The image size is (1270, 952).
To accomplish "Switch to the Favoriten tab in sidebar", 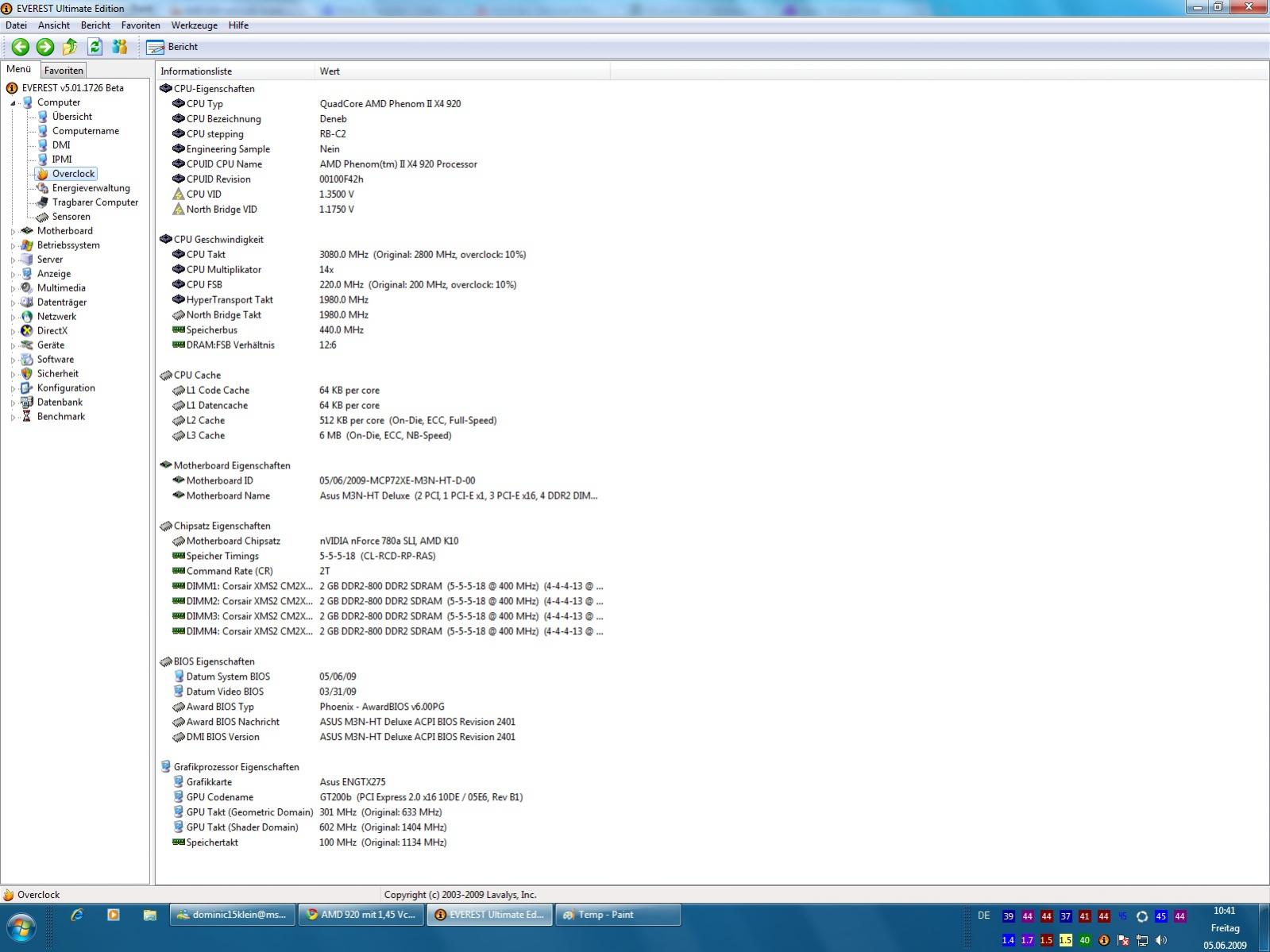I will [64, 71].
